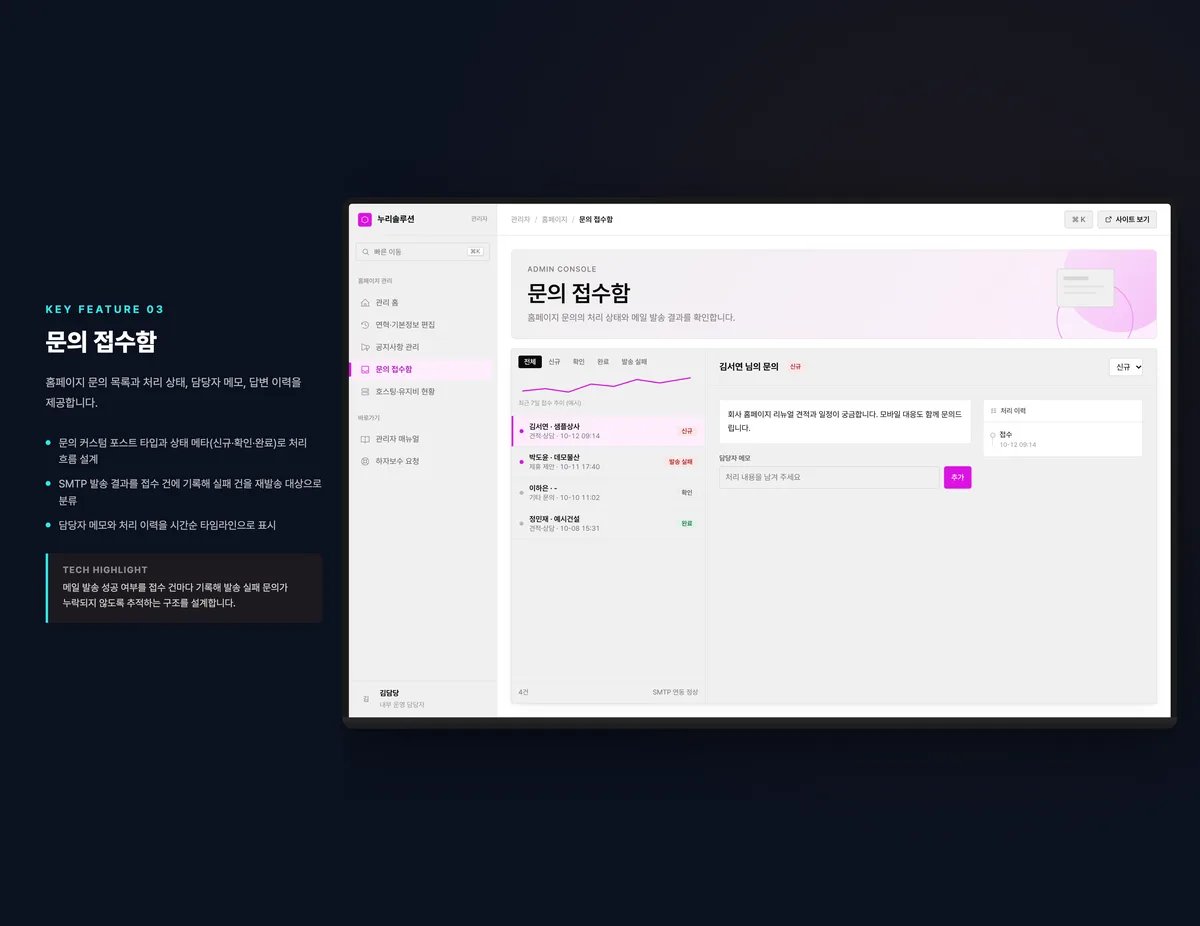Image resolution: width=1200 pixels, height=926 pixels.
Task: Open 공지사항 관리 via its megaphone icon
Action: (365, 347)
